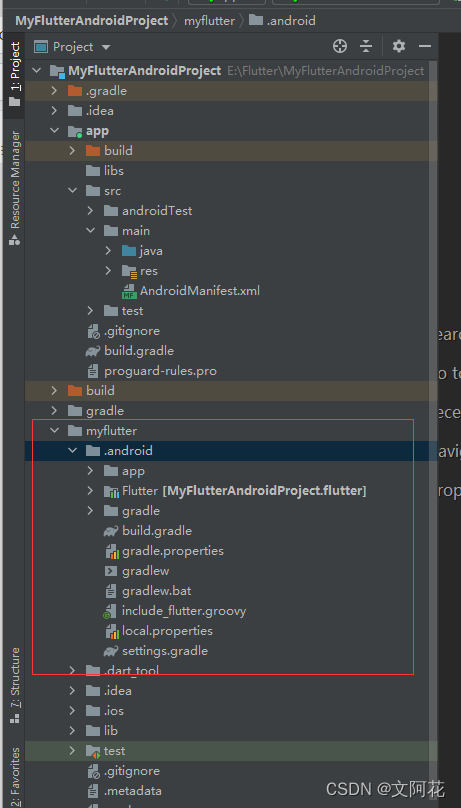Click the proguard-rules.pro file icon
The width and height of the screenshot is (461, 808).
pyautogui.click(x=93, y=371)
